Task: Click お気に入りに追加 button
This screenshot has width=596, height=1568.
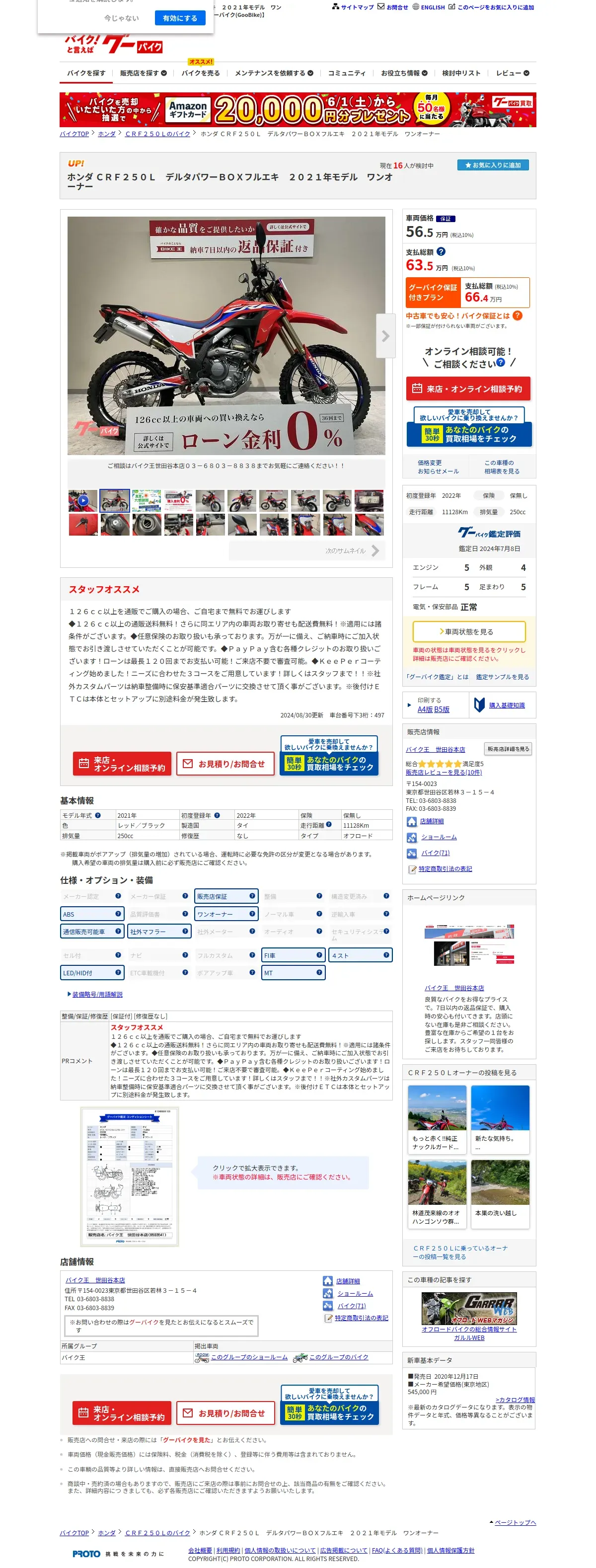Action: [x=493, y=165]
